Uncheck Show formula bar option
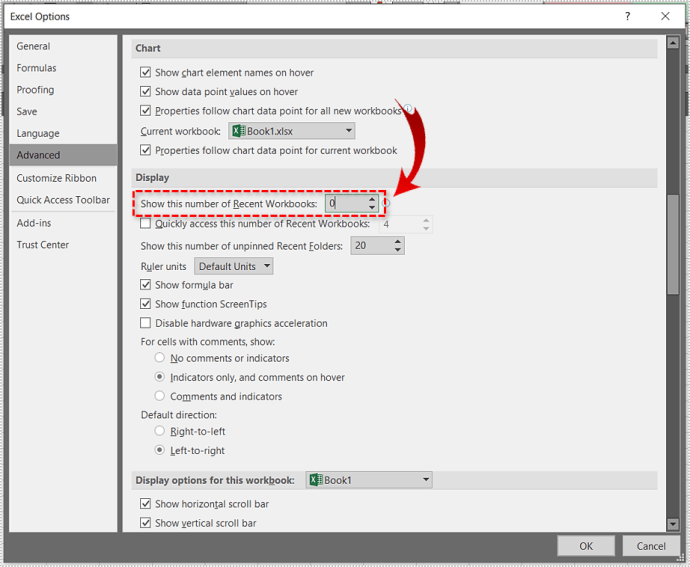 (x=146, y=285)
